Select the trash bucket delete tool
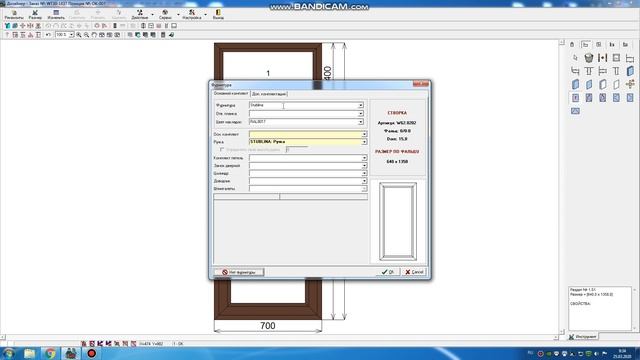 click(589, 58)
